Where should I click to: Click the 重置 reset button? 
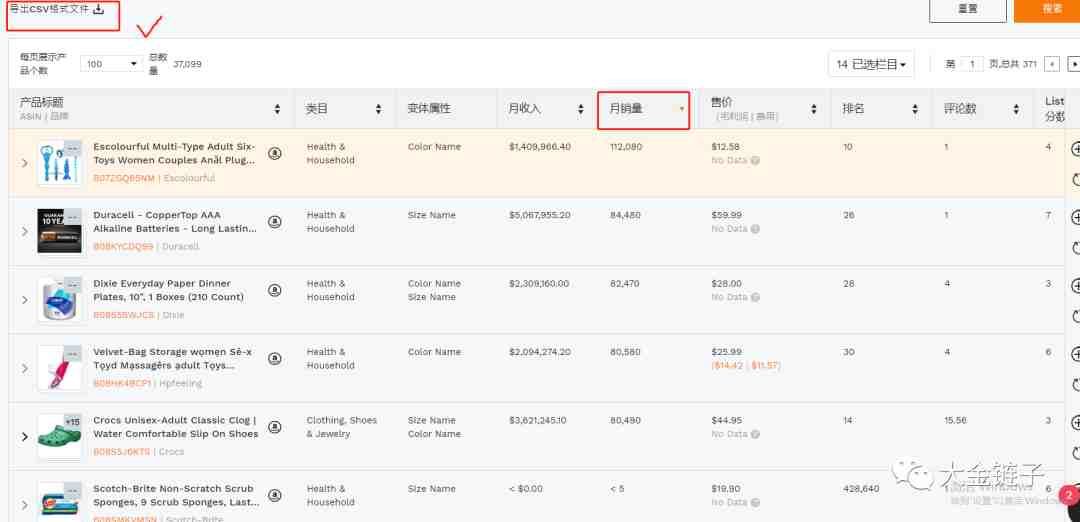point(968,9)
